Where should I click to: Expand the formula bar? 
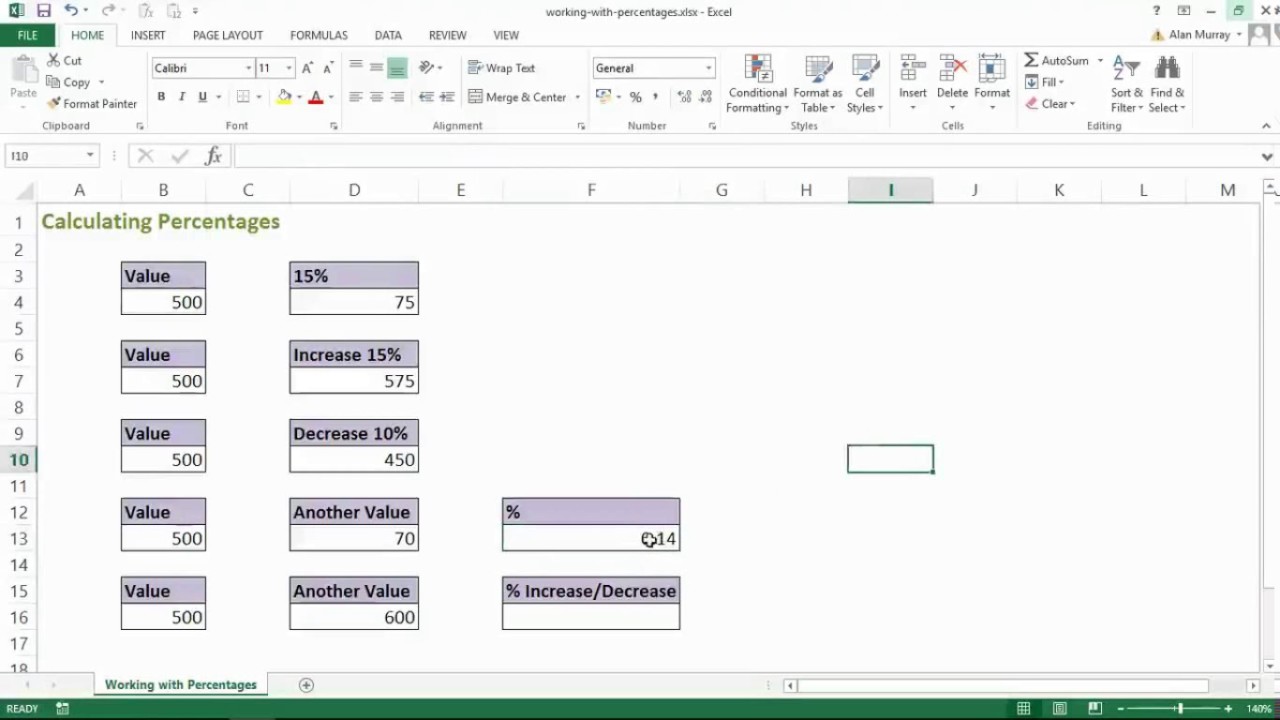(1267, 156)
